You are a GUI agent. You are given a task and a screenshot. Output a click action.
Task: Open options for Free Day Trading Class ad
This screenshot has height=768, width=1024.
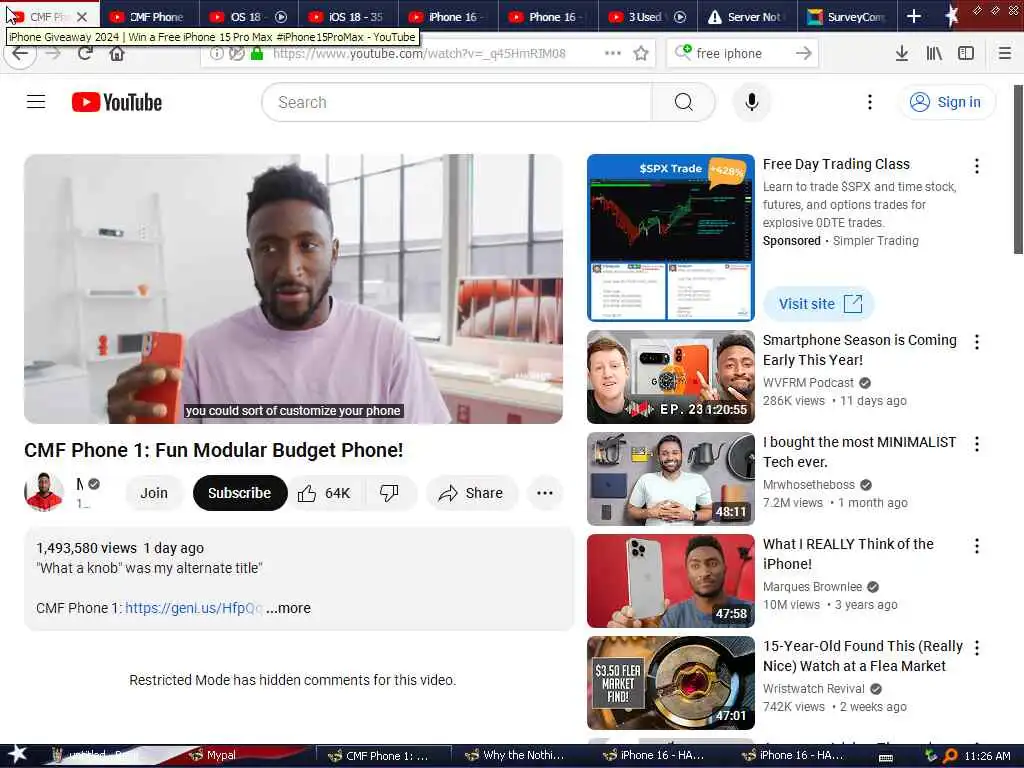(976, 166)
